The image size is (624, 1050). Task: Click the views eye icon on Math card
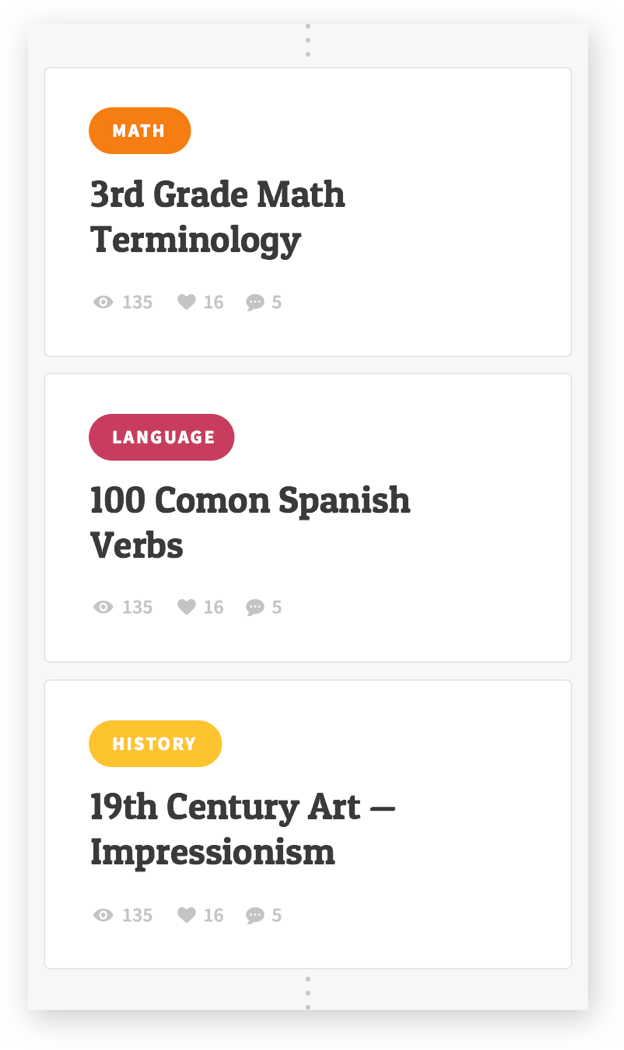point(103,302)
